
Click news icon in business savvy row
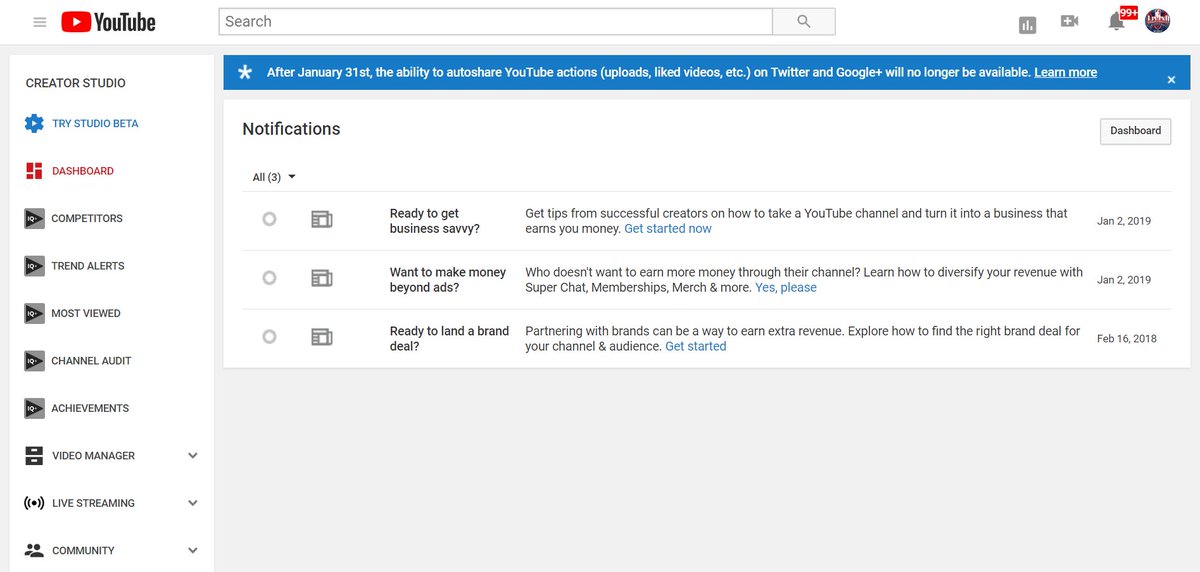pyautogui.click(x=321, y=220)
